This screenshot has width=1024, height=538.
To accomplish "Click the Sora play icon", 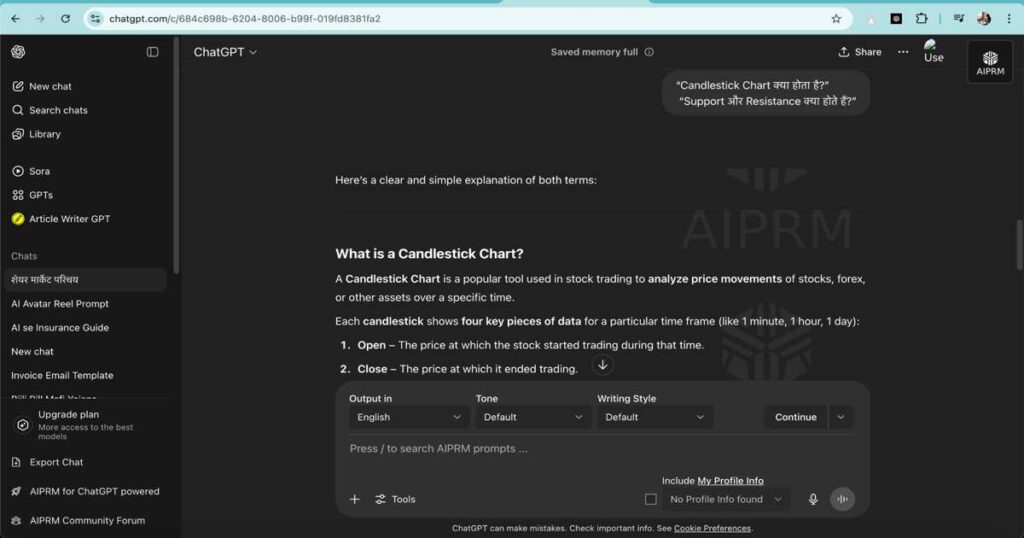I will click(18, 171).
